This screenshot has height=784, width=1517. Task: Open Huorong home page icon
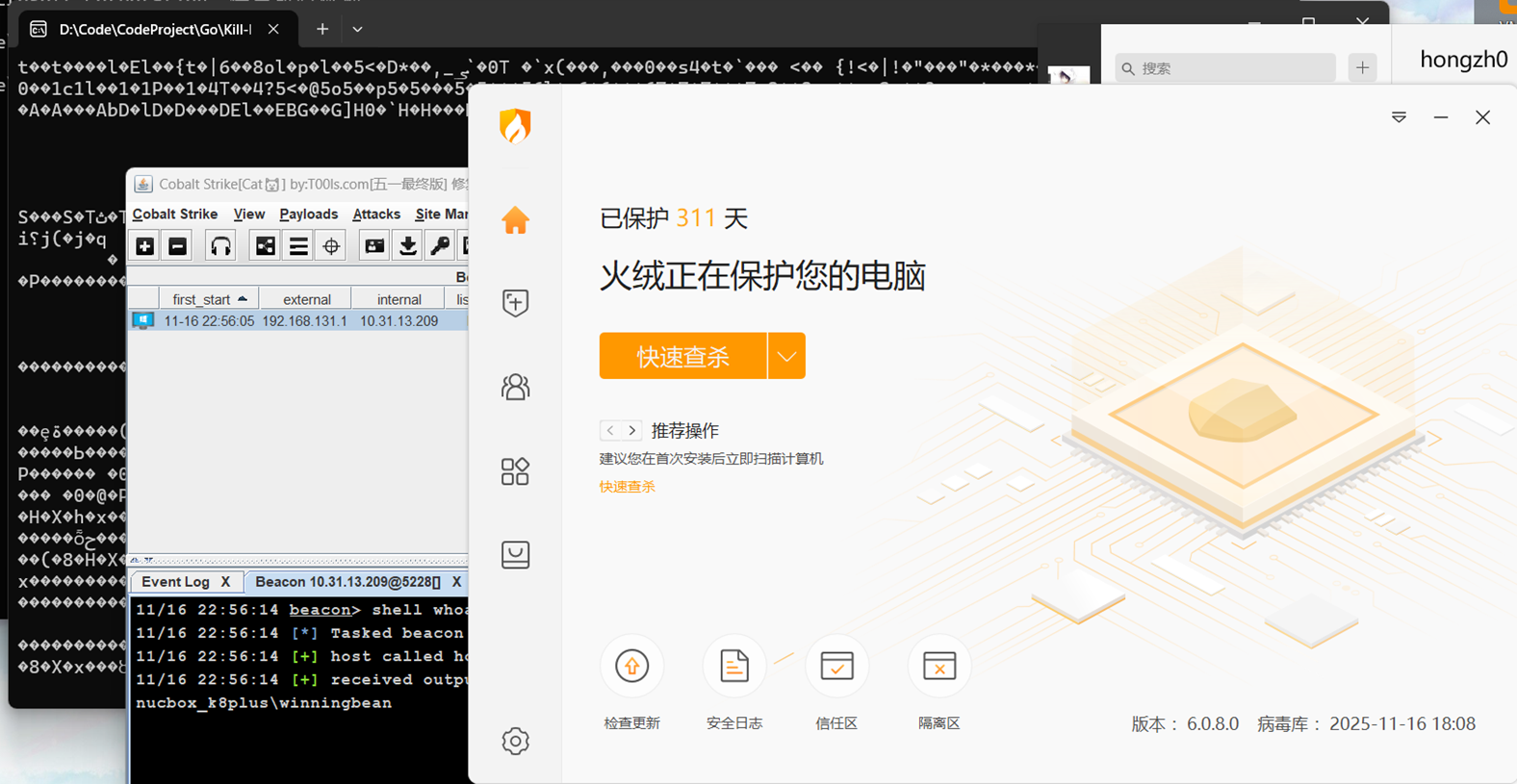(515, 220)
